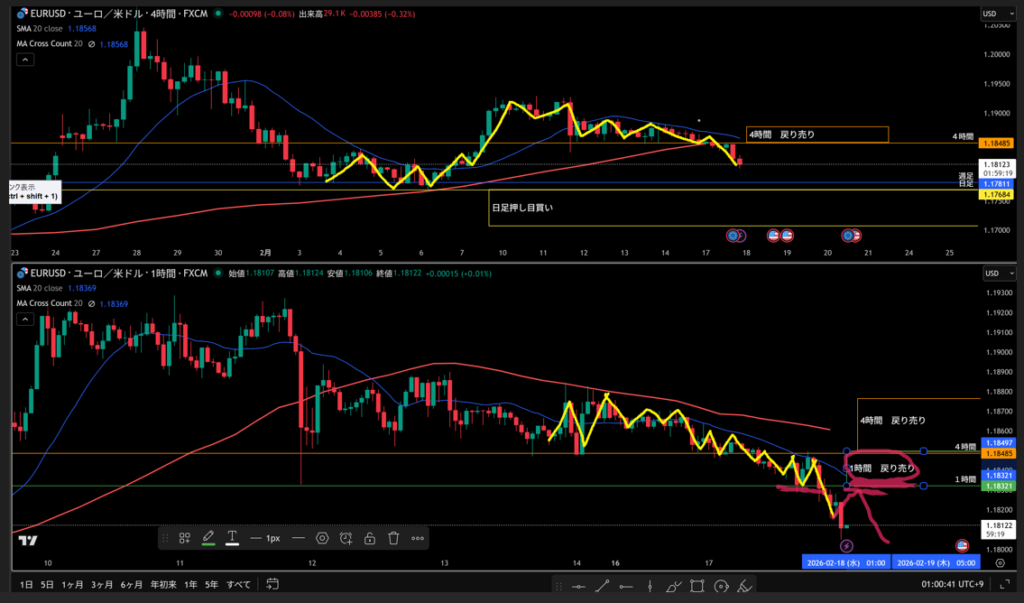Image resolution: width=1024 pixels, height=603 pixels.
Task: Open the USD currency dropdown on top chart
Action: click(x=991, y=14)
